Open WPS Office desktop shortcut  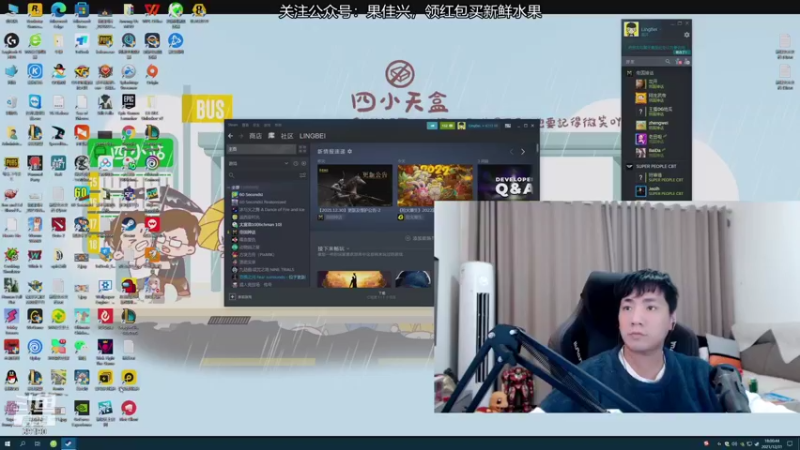(x=152, y=10)
